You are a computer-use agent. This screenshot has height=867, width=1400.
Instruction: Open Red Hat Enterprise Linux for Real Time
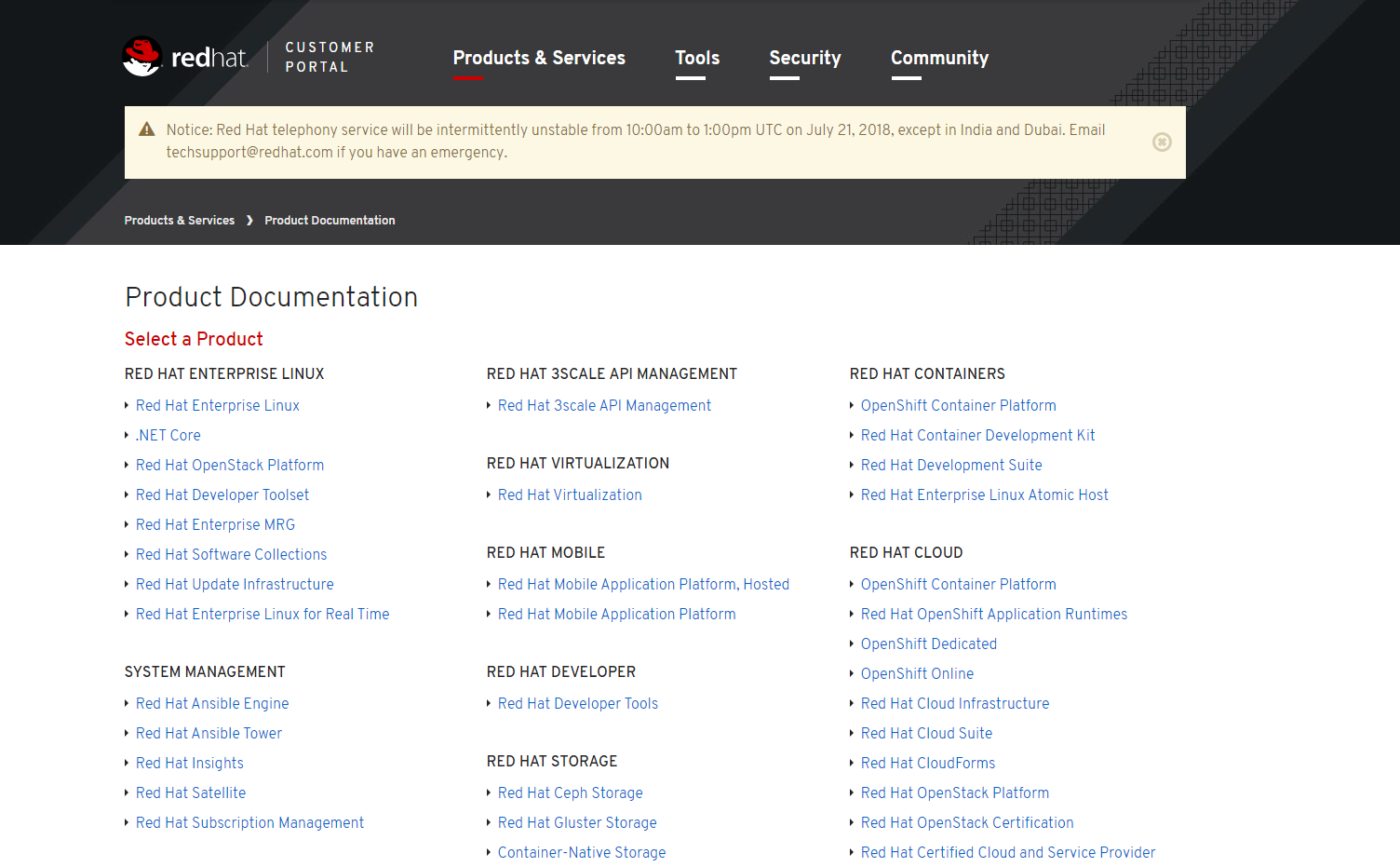262,615
